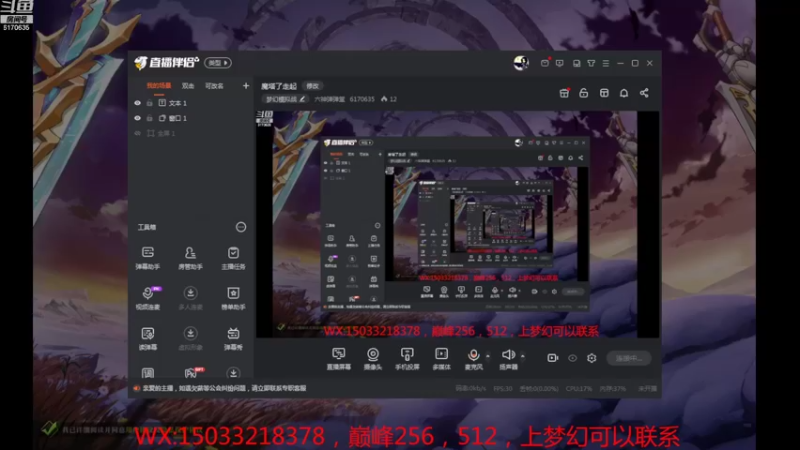Open the mode pill next to logo

(x=218, y=63)
